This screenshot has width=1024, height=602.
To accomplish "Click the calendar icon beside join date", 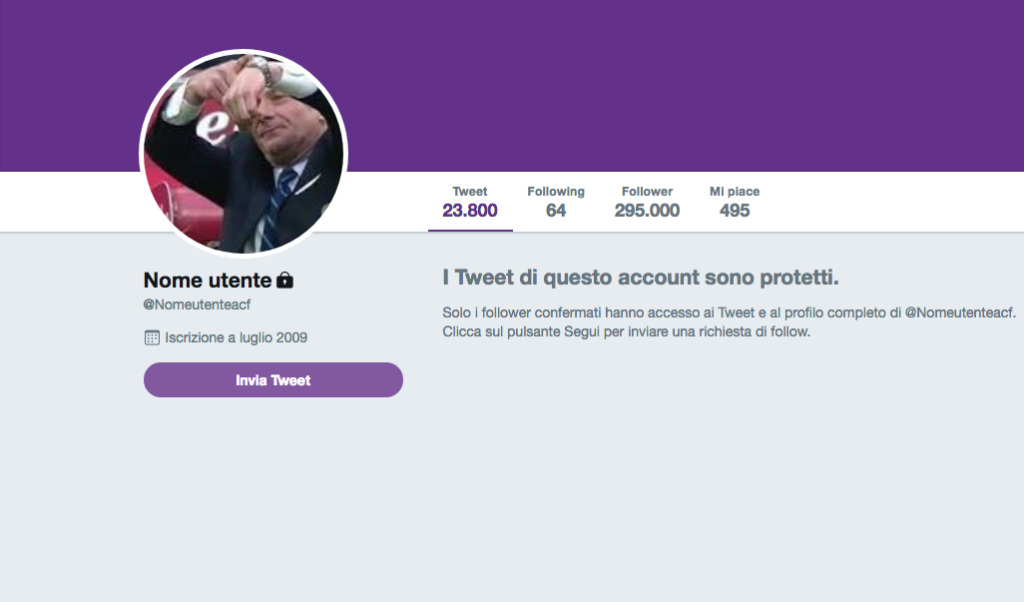I will (x=152, y=338).
